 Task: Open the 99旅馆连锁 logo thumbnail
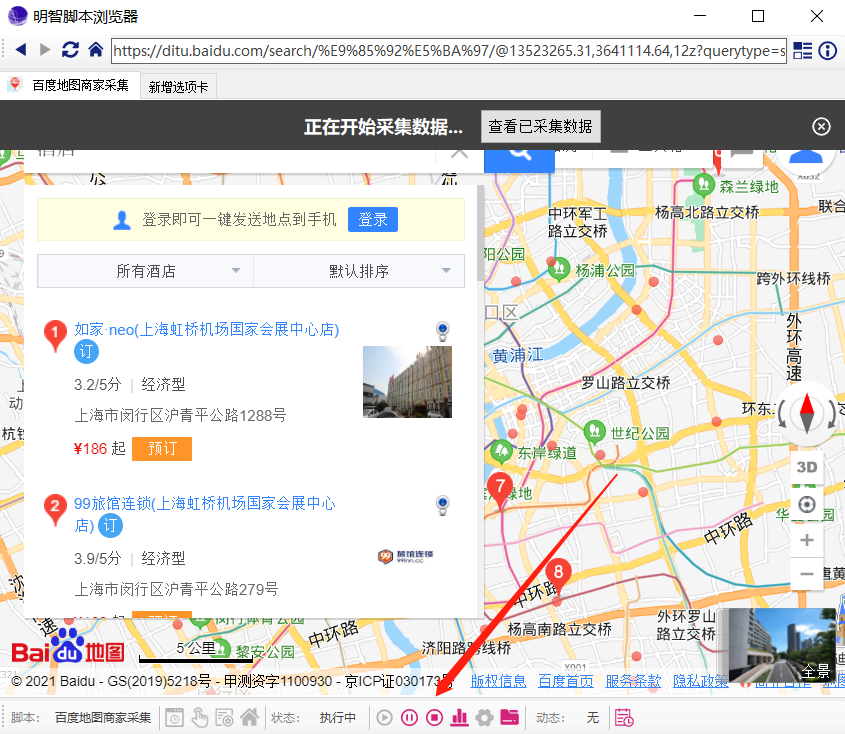(x=405, y=556)
